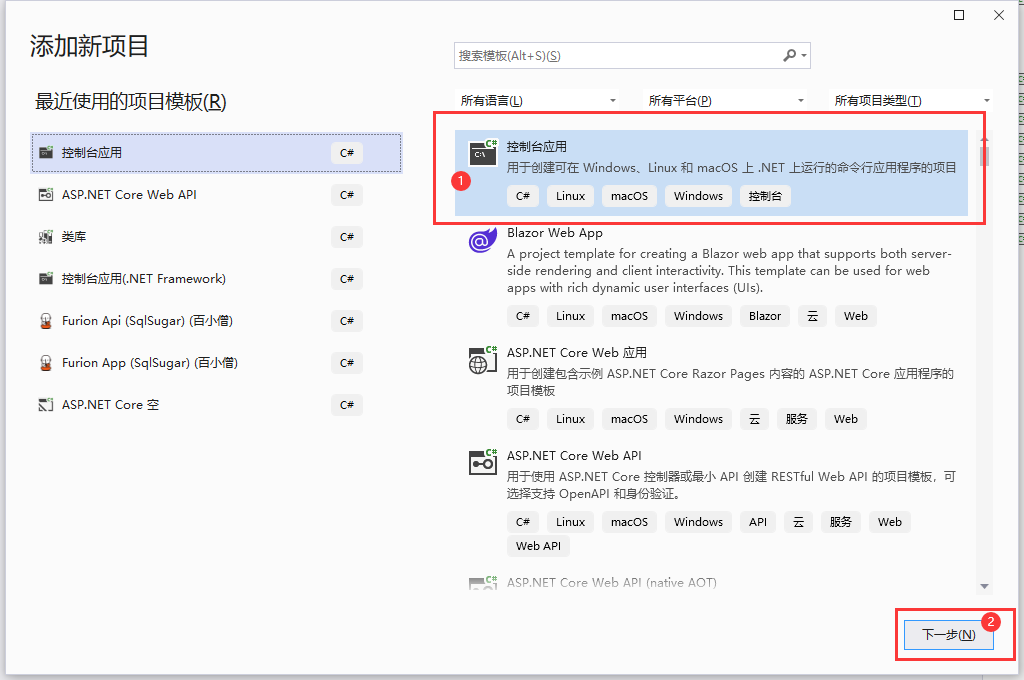The width and height of the screenshot is (1024, 680).
Task: Close the 添加新项目 dialog
Action: (x=999, y=15)
